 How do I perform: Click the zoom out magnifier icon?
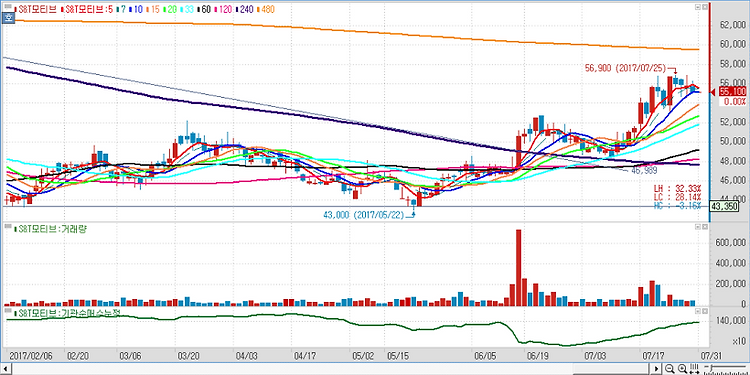click(670, 368)
